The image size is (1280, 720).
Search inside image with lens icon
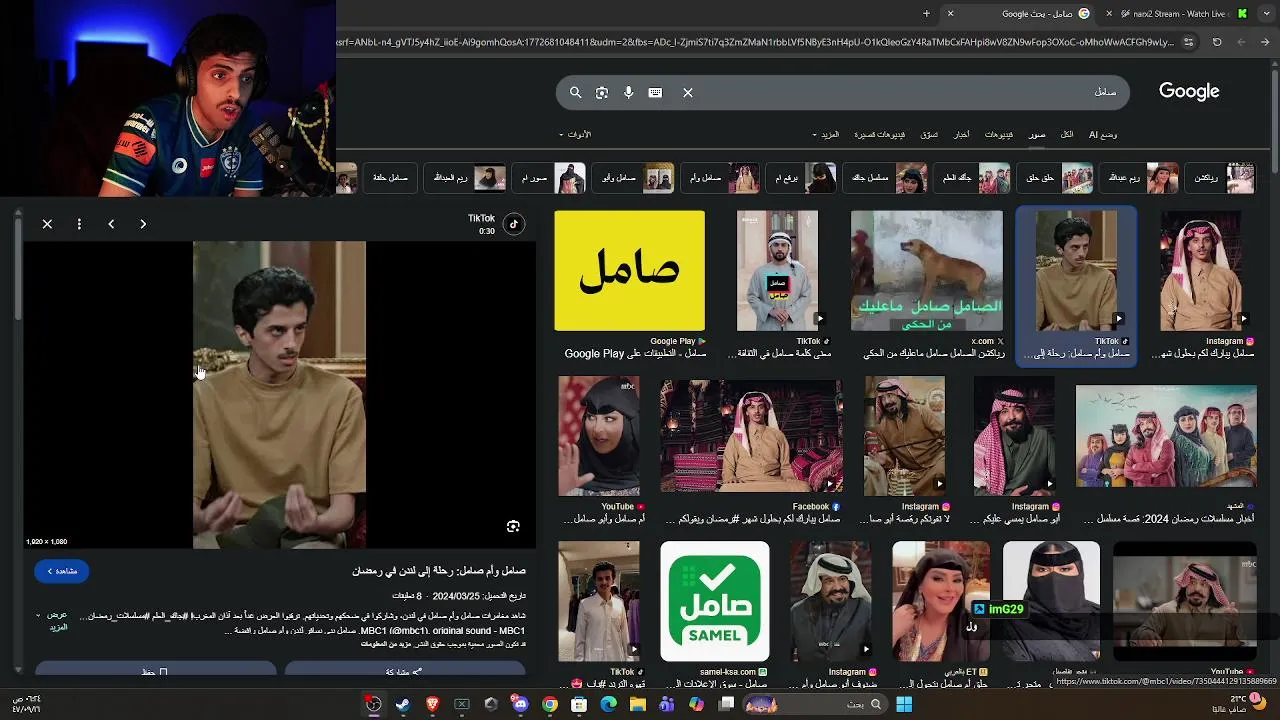click(x=513, y=526)
